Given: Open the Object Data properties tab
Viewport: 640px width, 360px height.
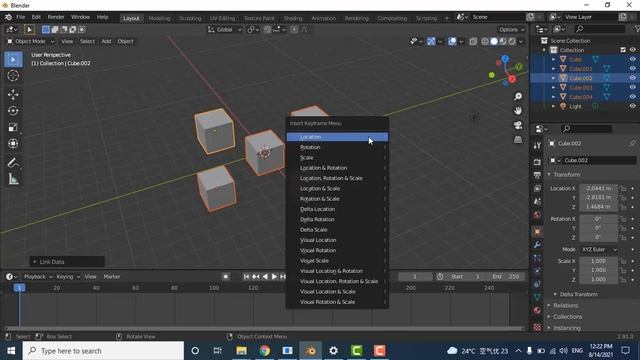Looking at the screenshot, I should click(537, 297).
